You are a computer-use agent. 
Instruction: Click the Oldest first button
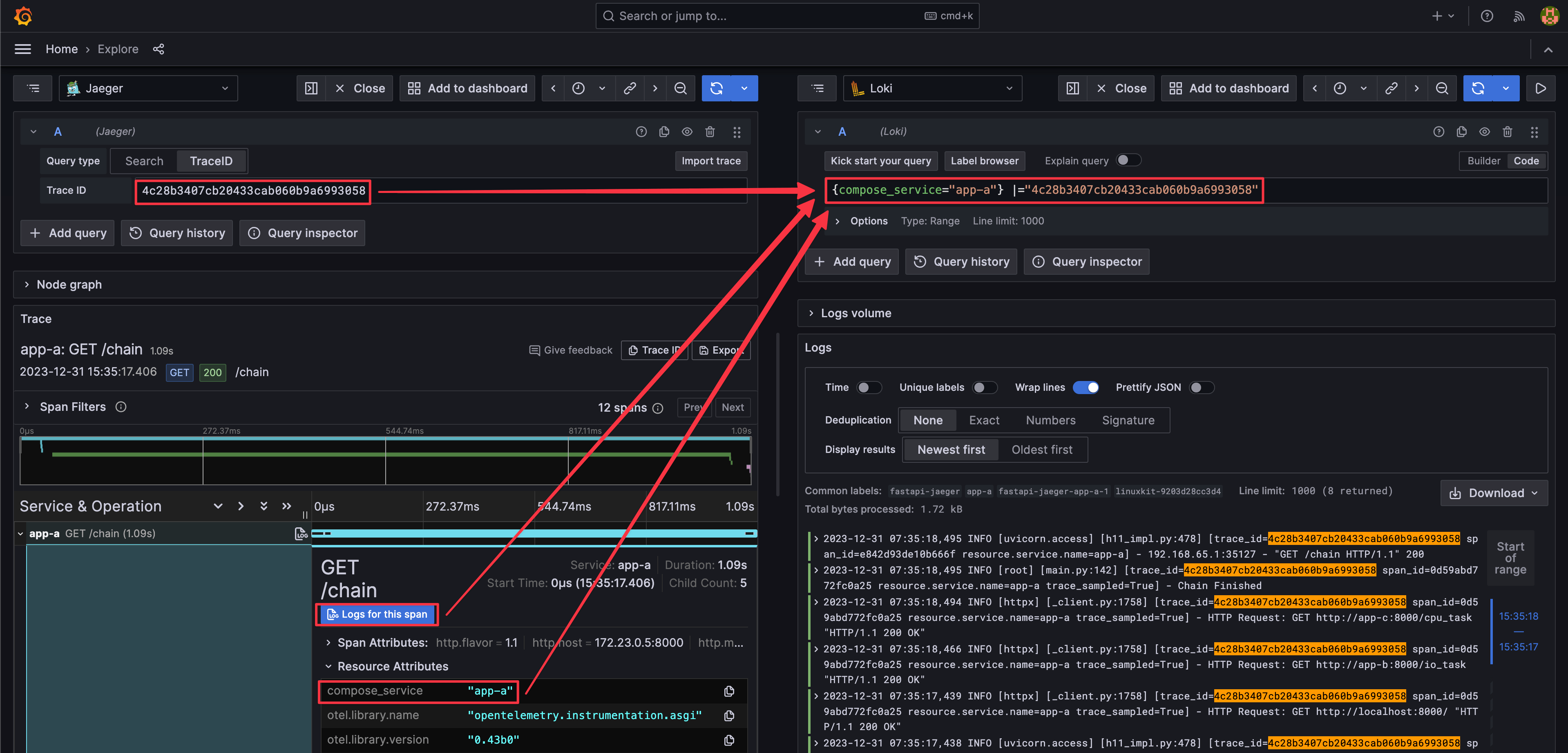point(1041,449)
